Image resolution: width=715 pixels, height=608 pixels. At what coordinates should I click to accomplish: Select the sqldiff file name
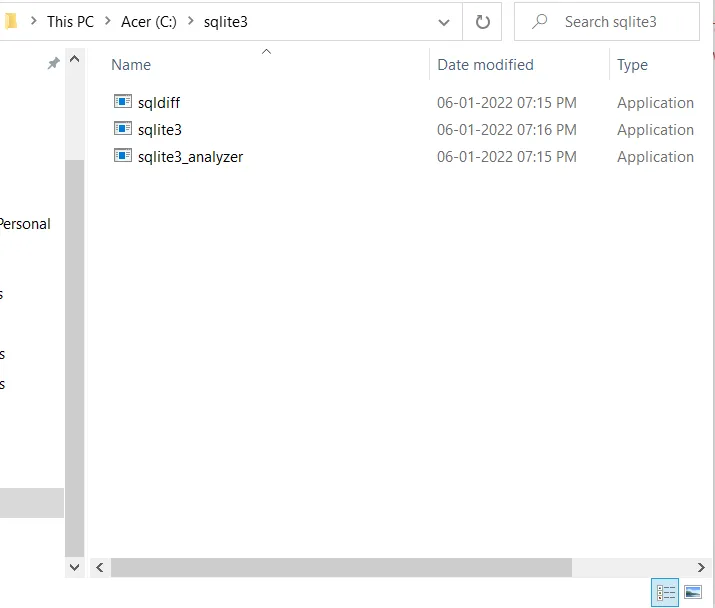pos(159,103)
